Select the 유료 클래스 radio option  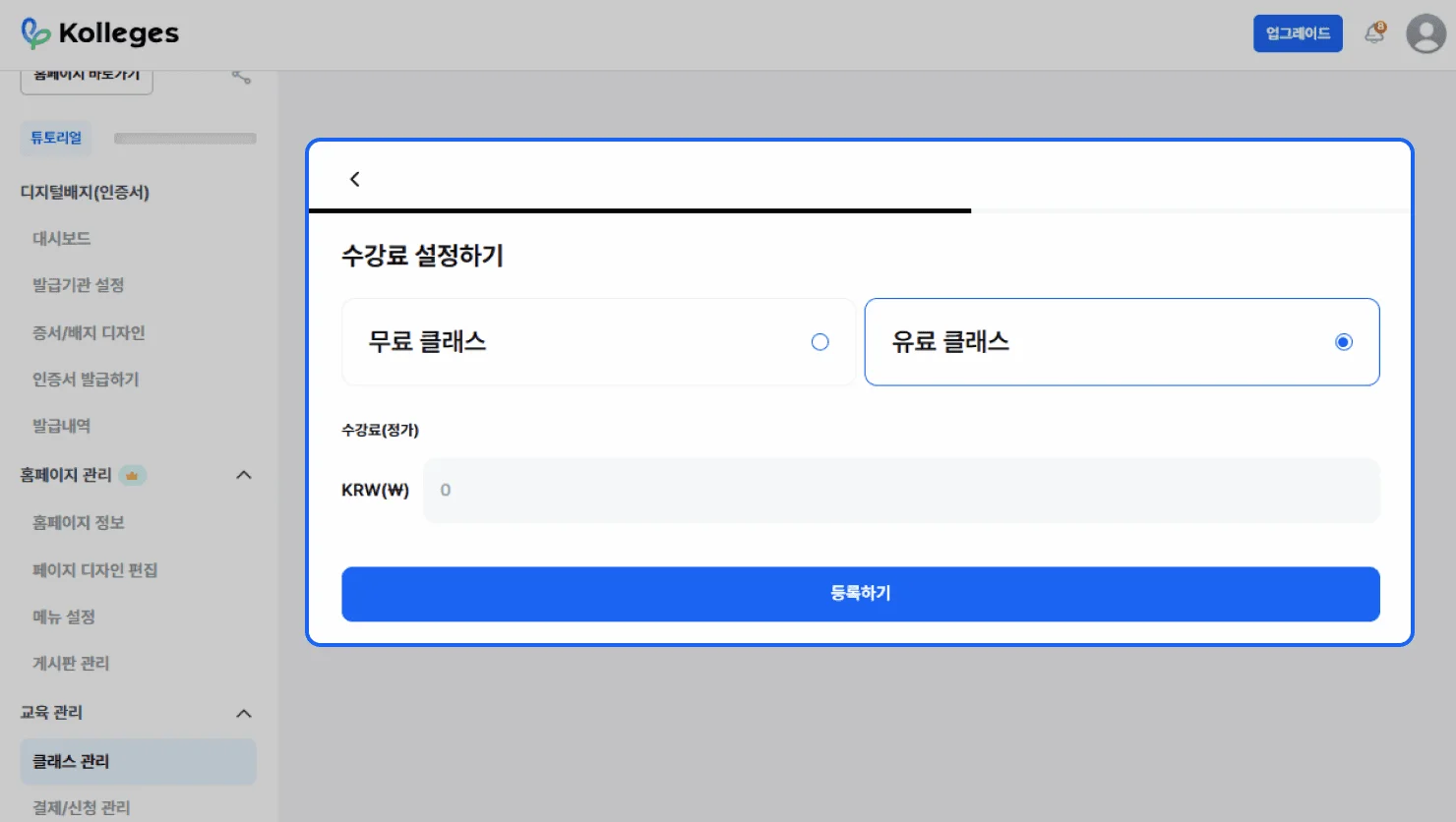(1343, 342)
